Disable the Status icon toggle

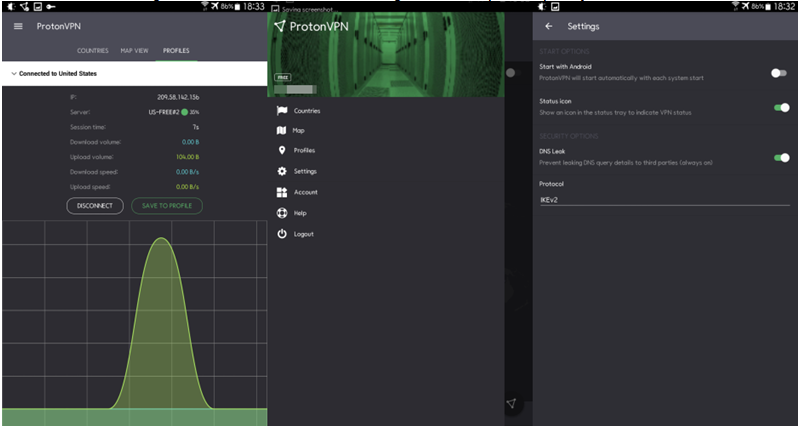tap(782, 107)
